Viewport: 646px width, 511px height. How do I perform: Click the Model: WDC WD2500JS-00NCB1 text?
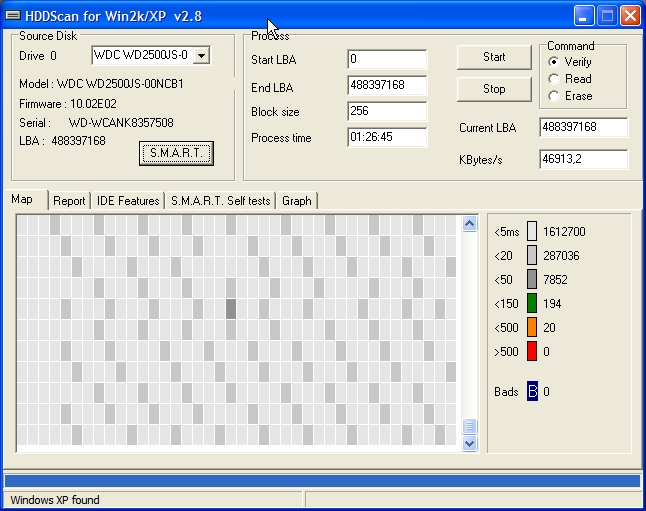pyautogui.click(x=101, y=84)
